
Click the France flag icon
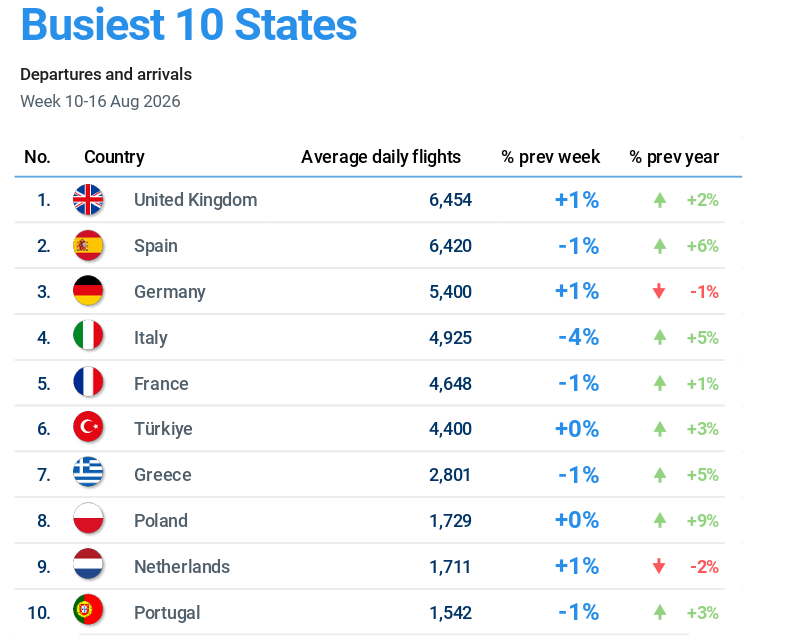pos(88,382)
